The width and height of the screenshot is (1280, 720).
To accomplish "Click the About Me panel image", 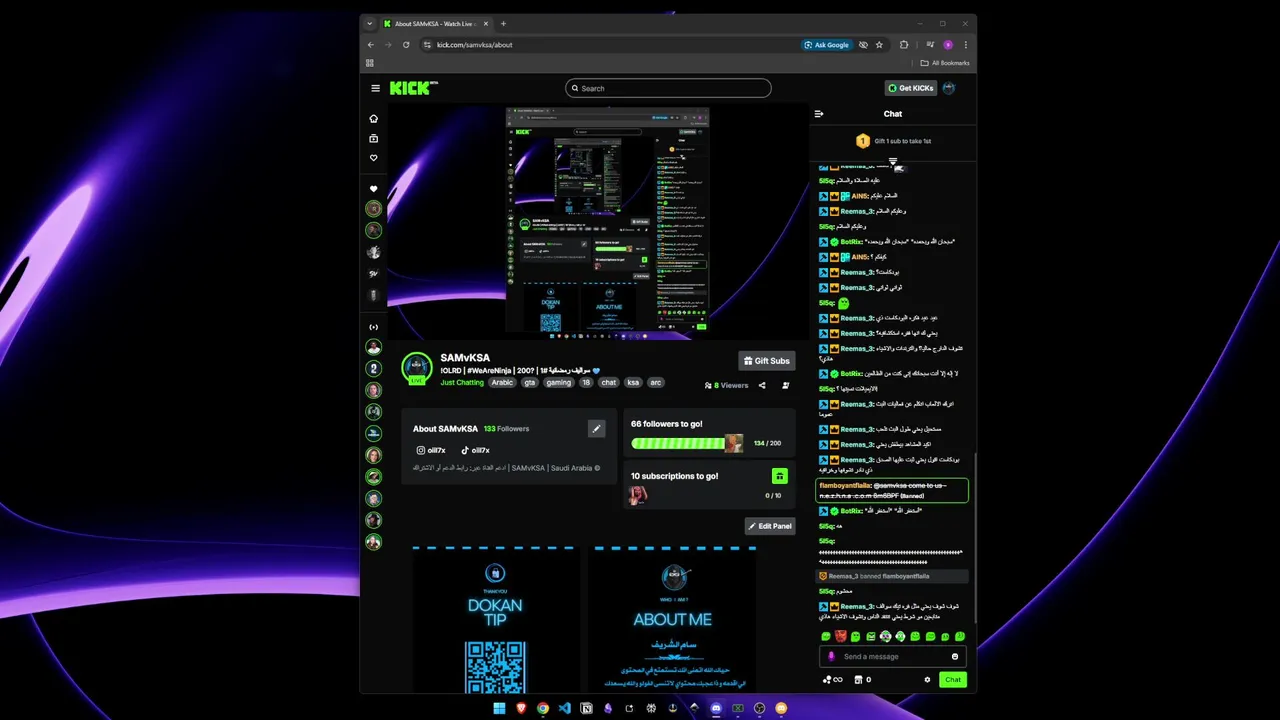I will click(672, 619).
